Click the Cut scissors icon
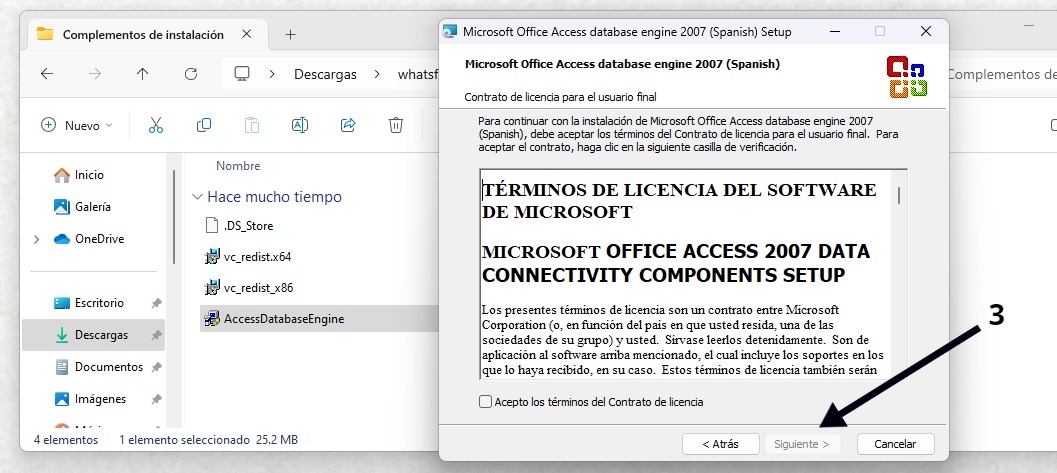 (x=156, y=125)
